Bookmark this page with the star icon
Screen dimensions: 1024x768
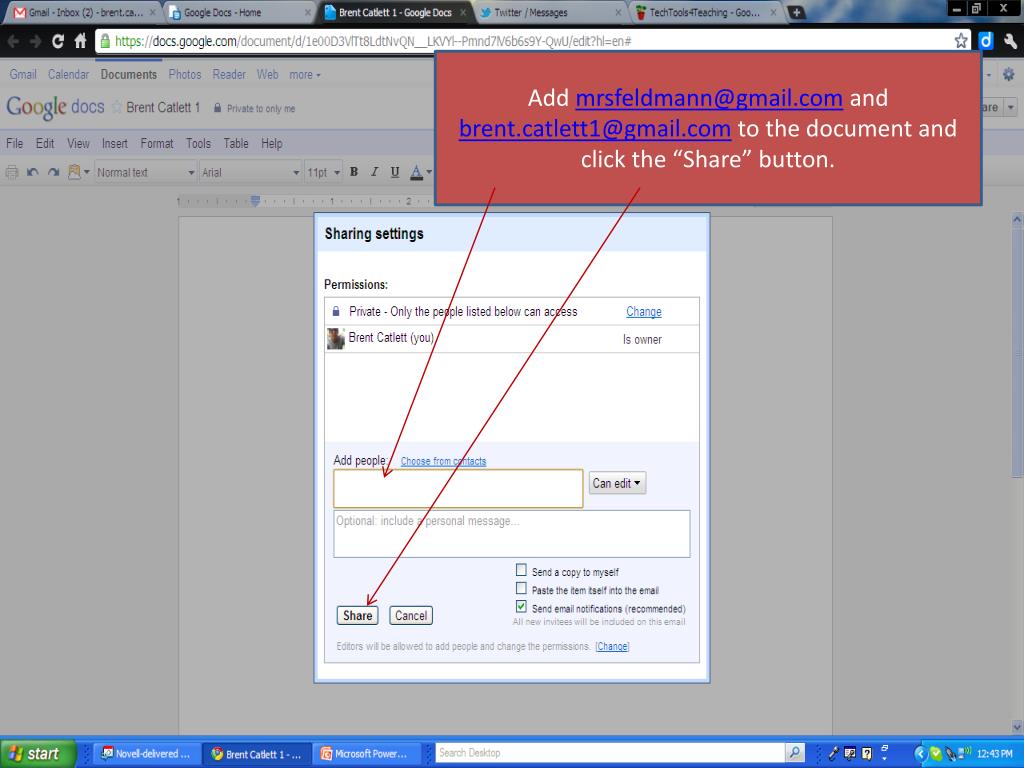coord(961,41)
